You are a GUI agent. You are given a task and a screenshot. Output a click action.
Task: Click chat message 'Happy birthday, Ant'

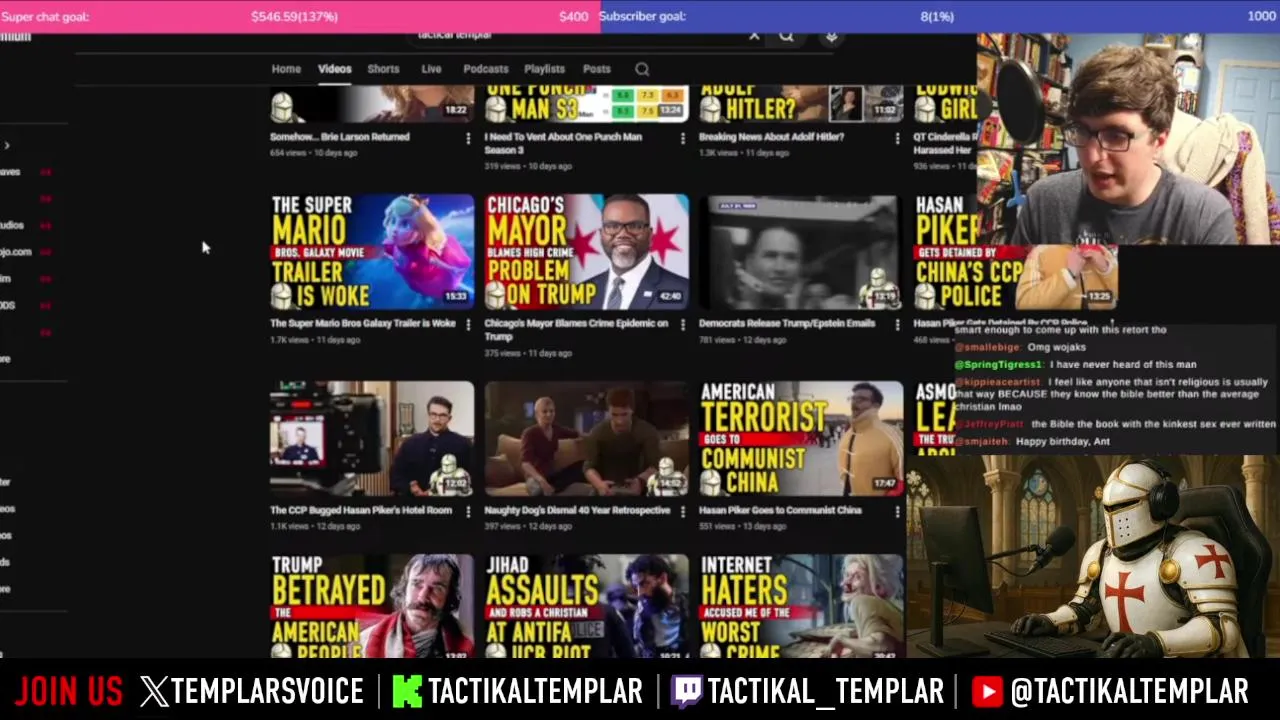(x=1062, y=441)
